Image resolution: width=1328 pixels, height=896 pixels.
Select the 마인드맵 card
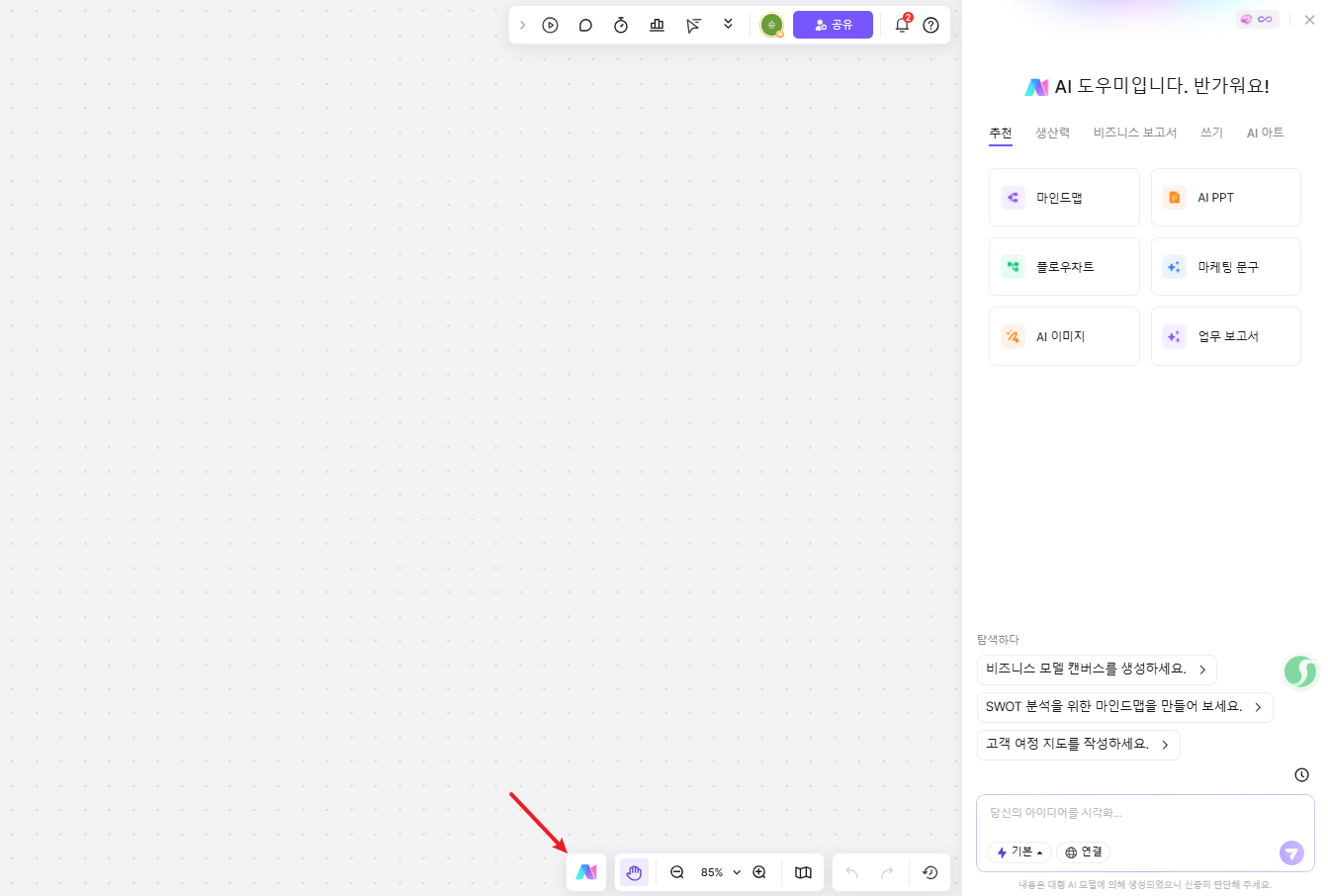[x=1064, y=198]
